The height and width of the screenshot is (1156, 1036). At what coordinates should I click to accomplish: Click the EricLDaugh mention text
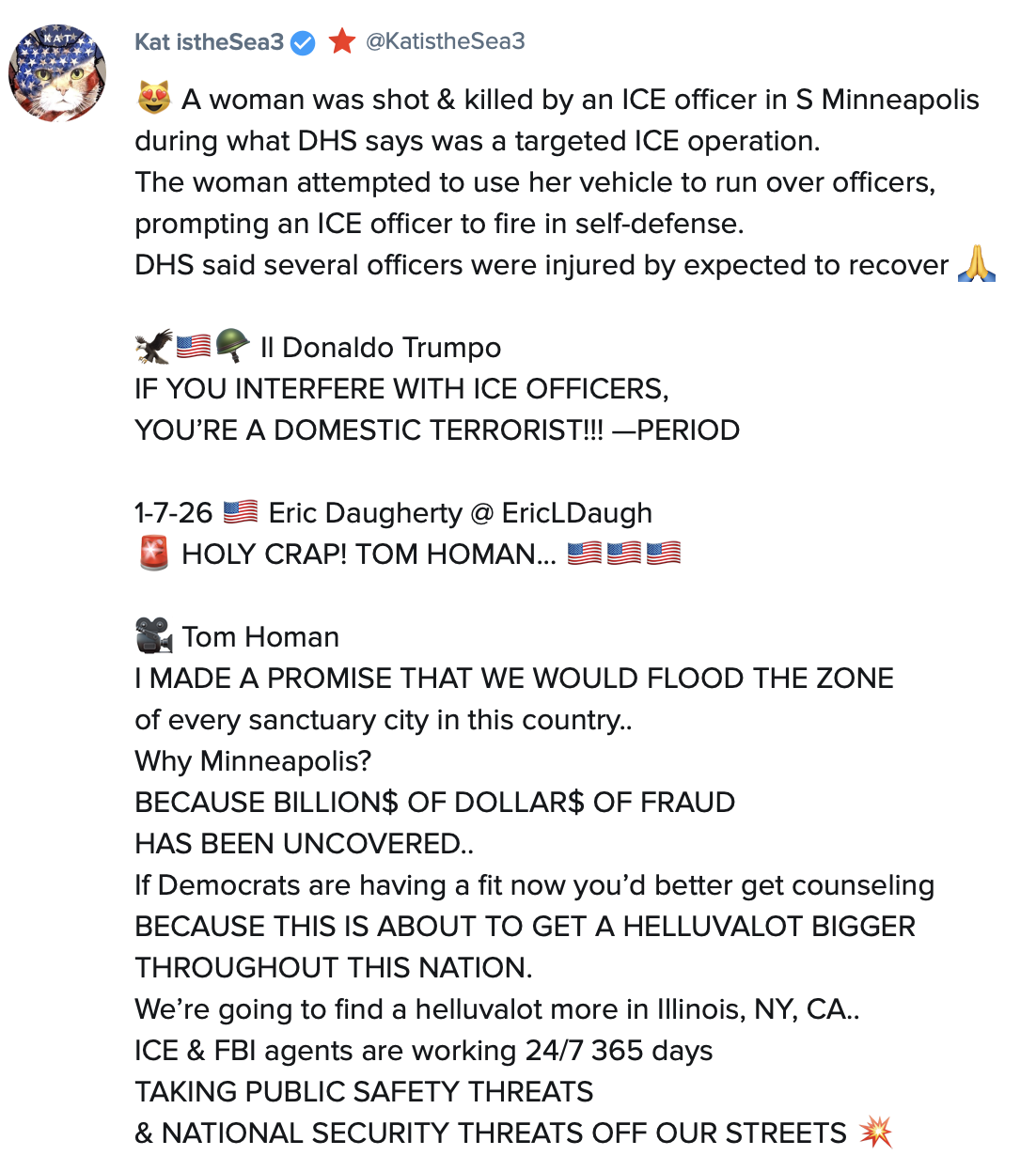576,512
